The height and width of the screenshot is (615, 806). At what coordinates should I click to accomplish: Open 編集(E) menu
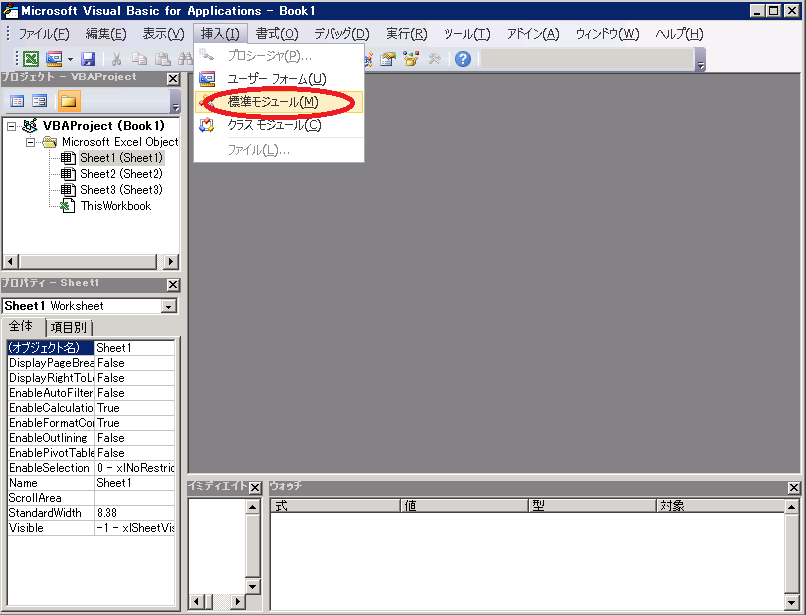(x=106, y=34)
